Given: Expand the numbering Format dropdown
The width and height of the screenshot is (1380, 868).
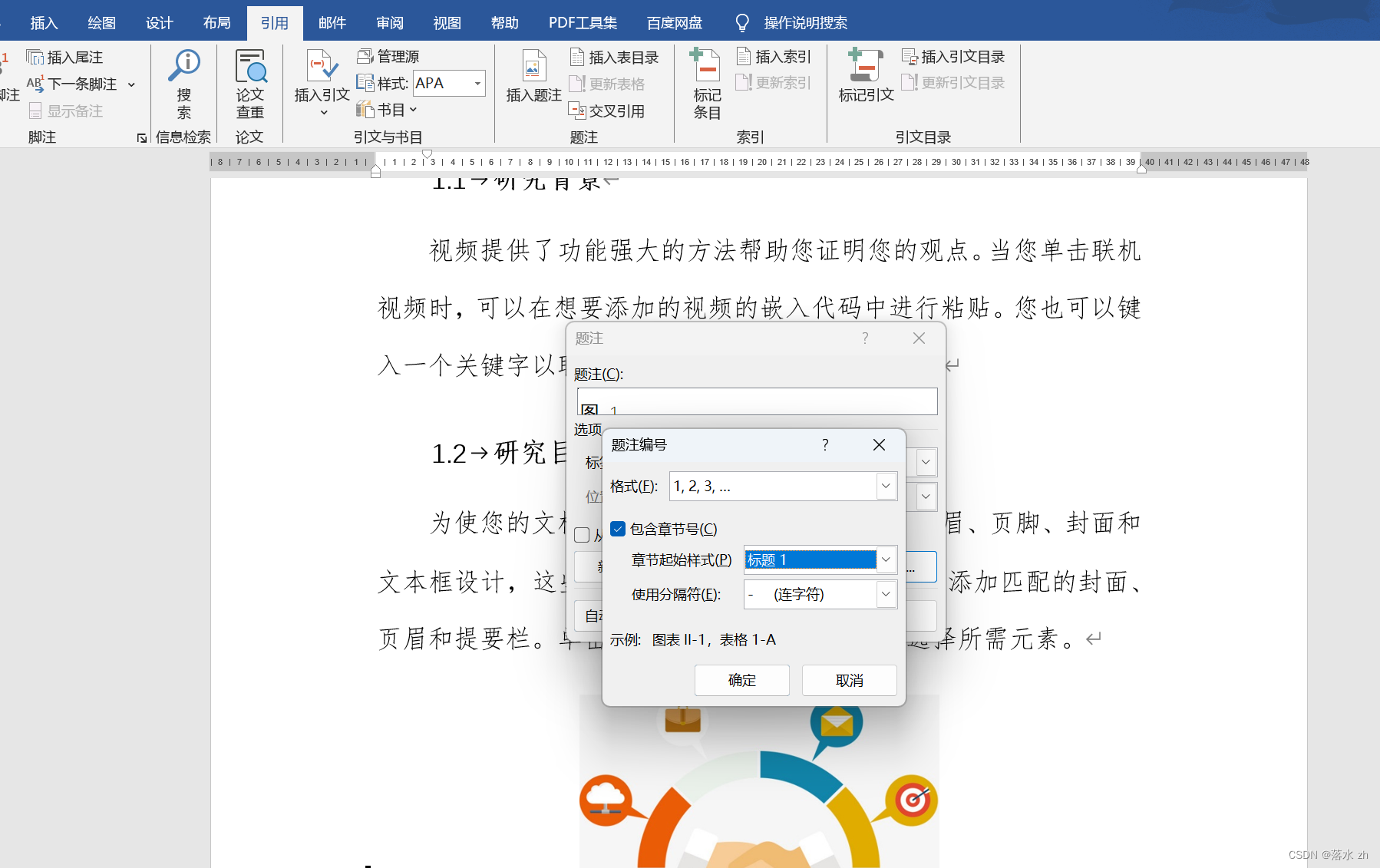Looking at the screenshot, I should tap(886, 486).
